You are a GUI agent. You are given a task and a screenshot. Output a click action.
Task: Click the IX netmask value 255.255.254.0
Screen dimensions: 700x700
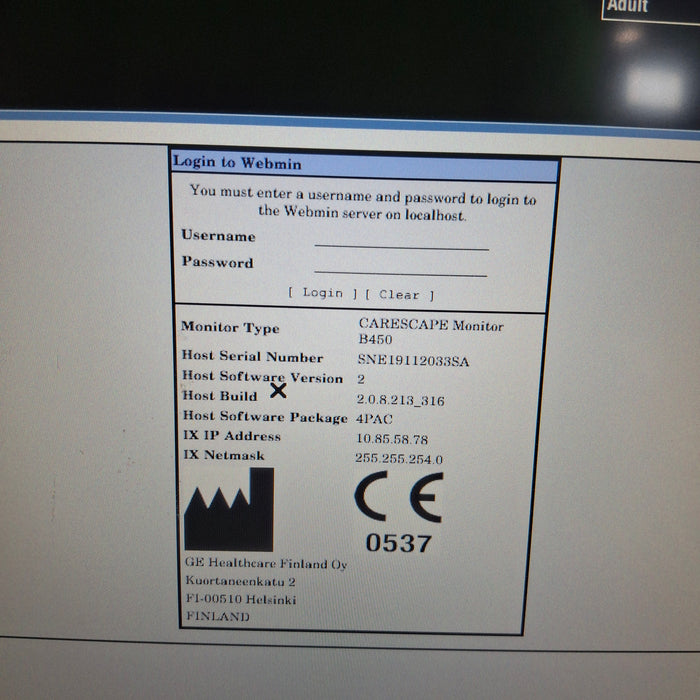(x=398, y=458)
